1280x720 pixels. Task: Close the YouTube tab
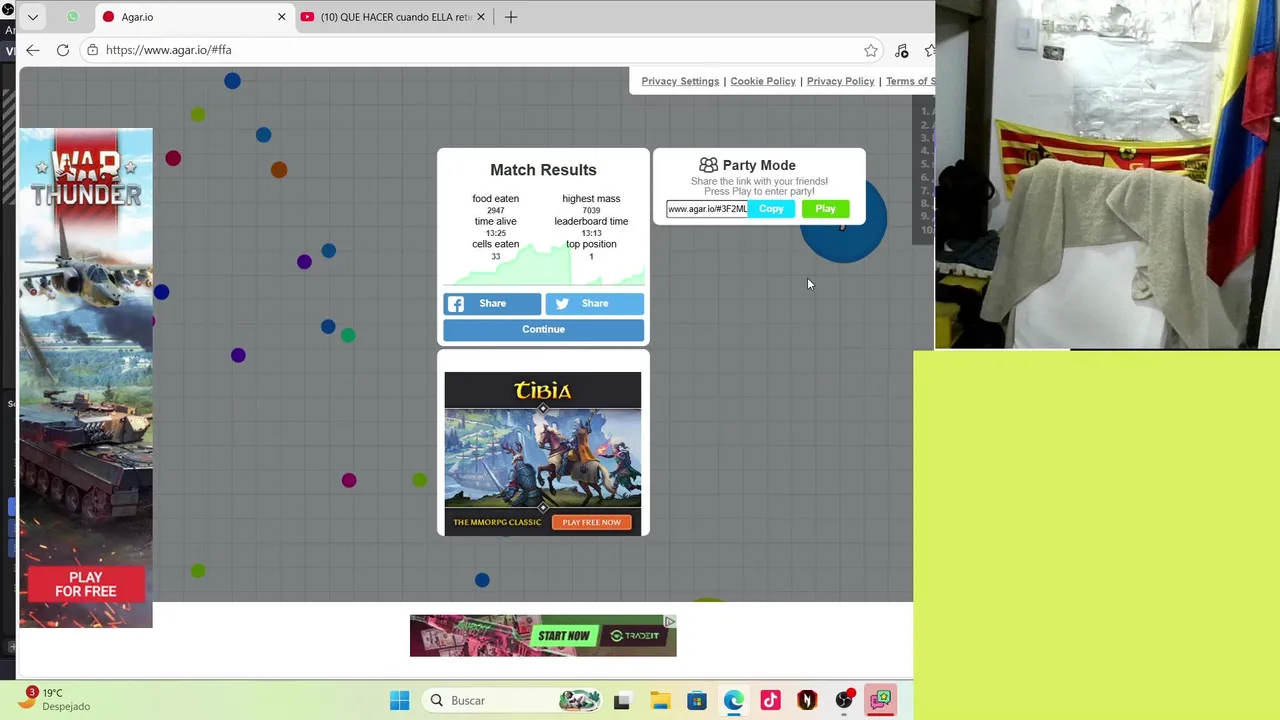[x=481, y=17]
